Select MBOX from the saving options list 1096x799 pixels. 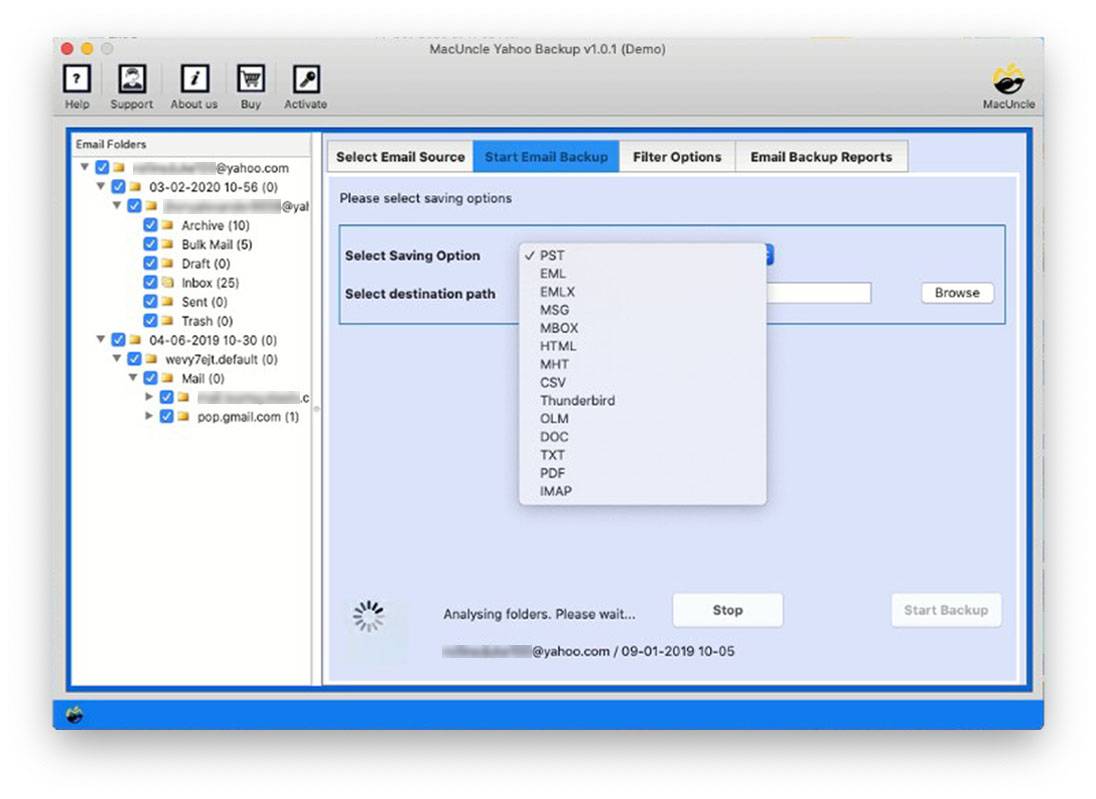click(560, 328)
